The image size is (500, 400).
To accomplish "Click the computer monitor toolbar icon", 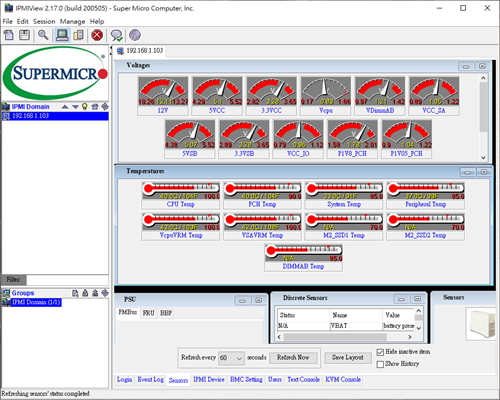I will 62,35.
